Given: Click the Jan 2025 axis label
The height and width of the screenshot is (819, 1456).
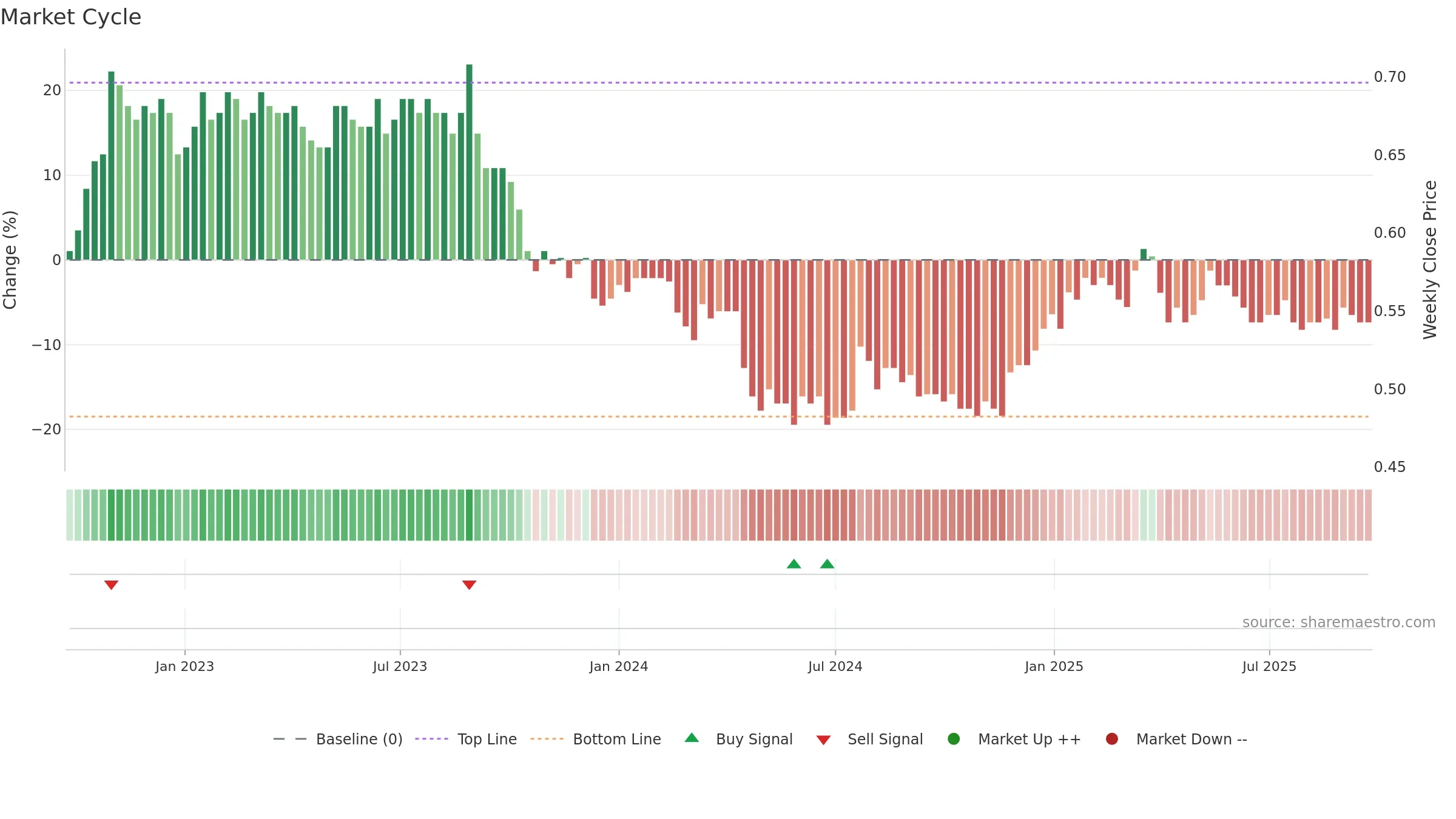Looking at the screenshot, I should click(1054, 667).
